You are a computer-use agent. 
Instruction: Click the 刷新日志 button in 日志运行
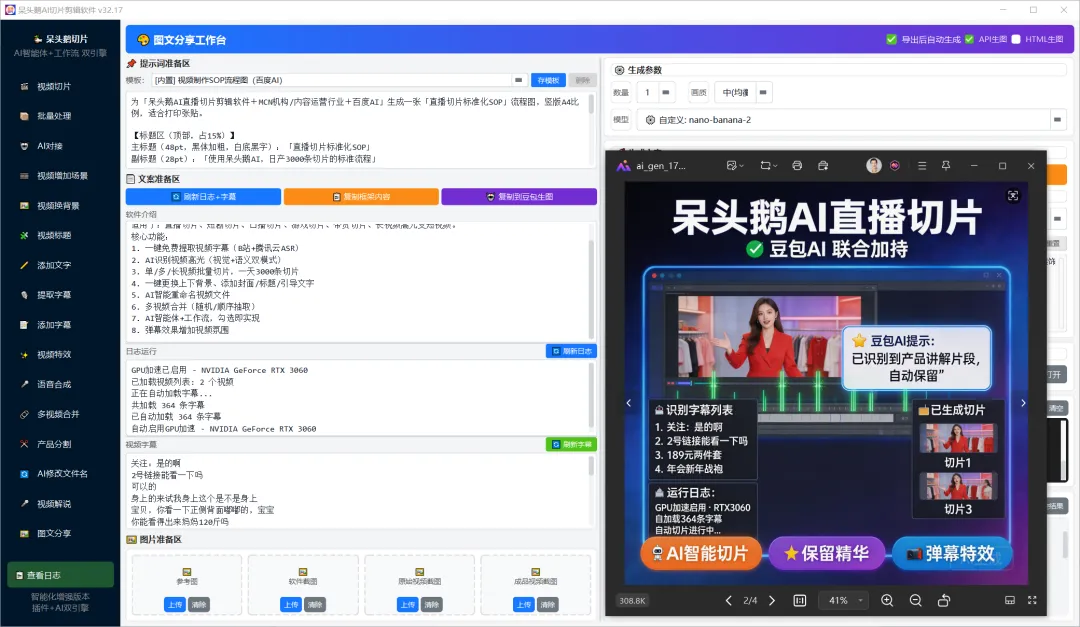pos(571,351)
